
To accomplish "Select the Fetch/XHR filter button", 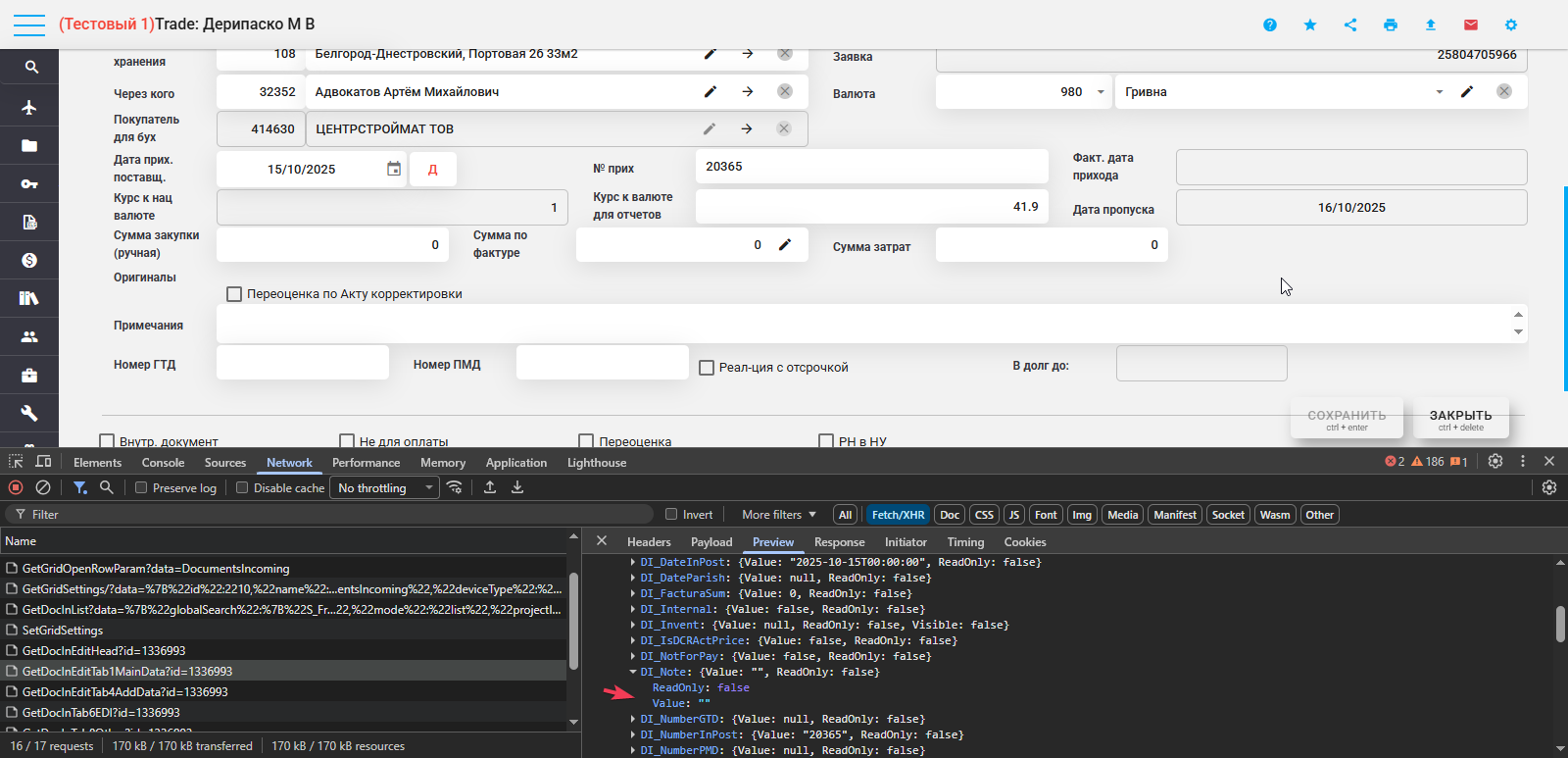I will coord(898,515).
